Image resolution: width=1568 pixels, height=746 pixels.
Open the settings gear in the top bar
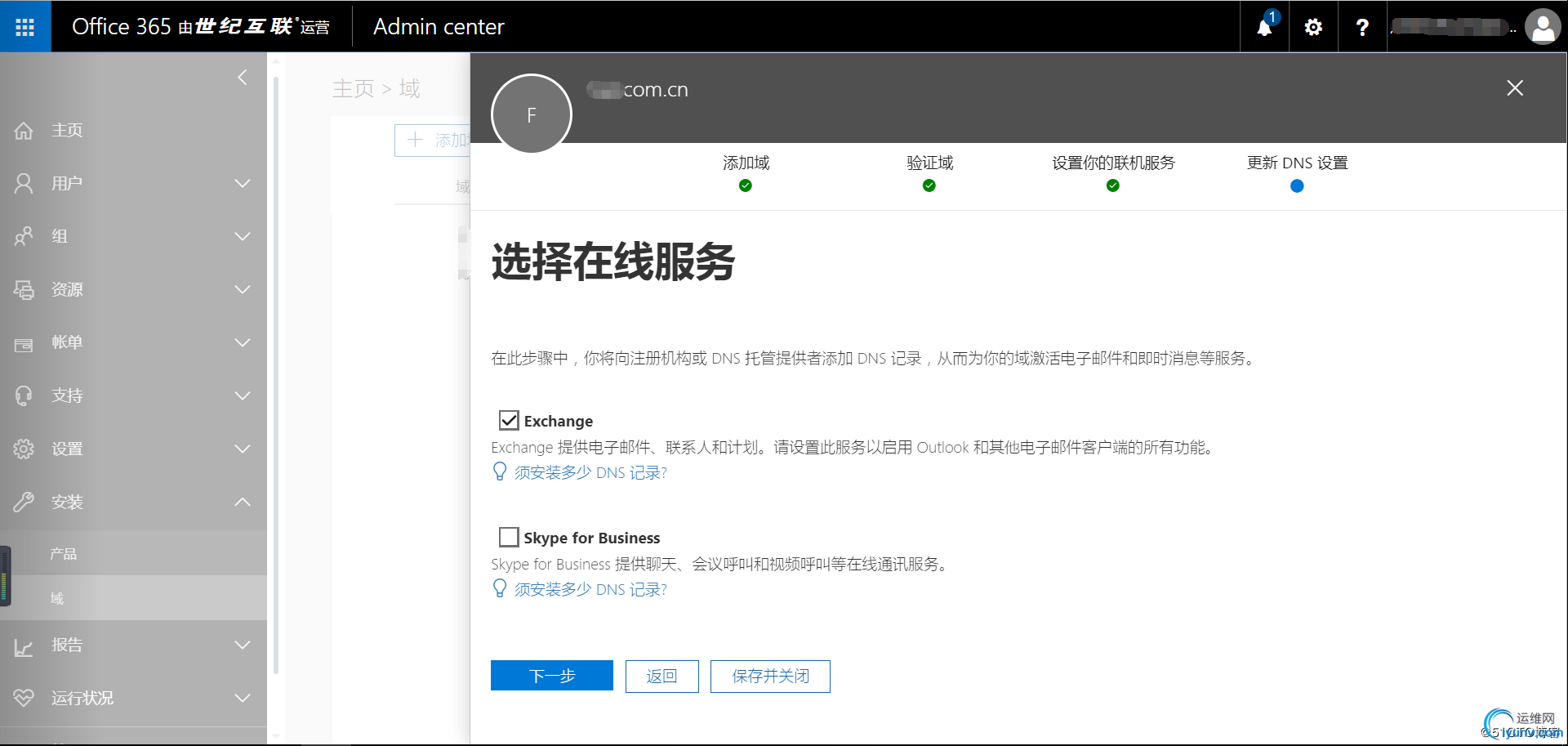pyautogui.click(x=1313, y=27)
